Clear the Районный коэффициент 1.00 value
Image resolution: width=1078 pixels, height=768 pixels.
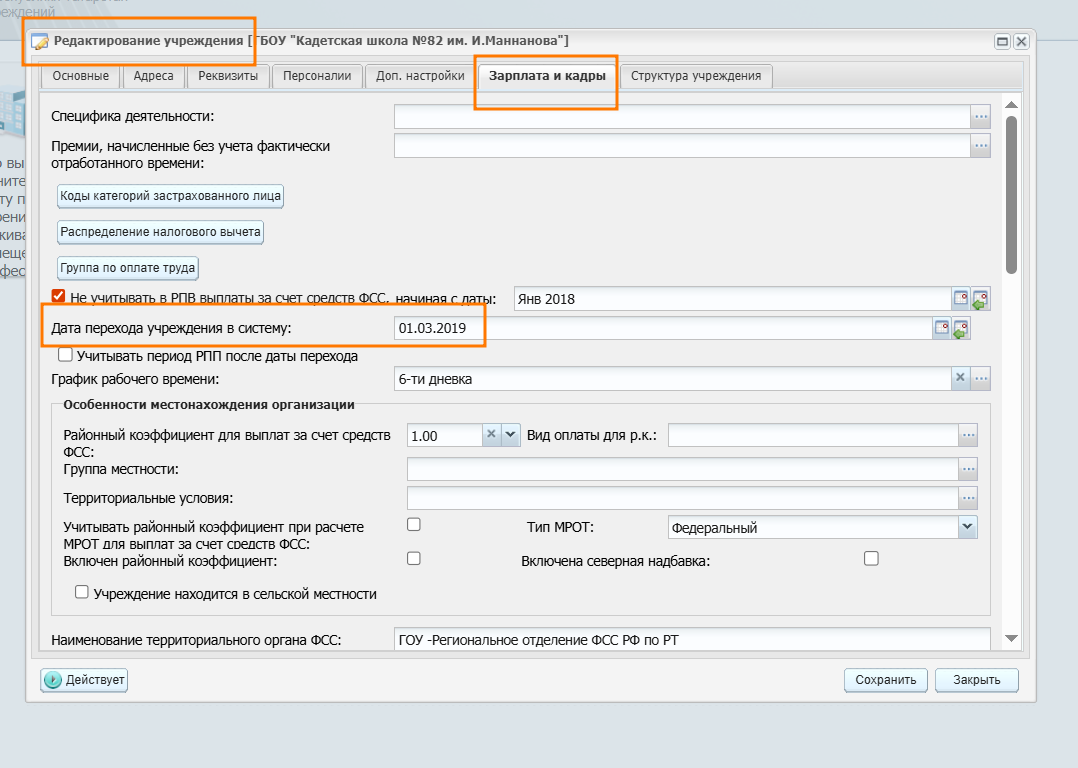(491, 435)
